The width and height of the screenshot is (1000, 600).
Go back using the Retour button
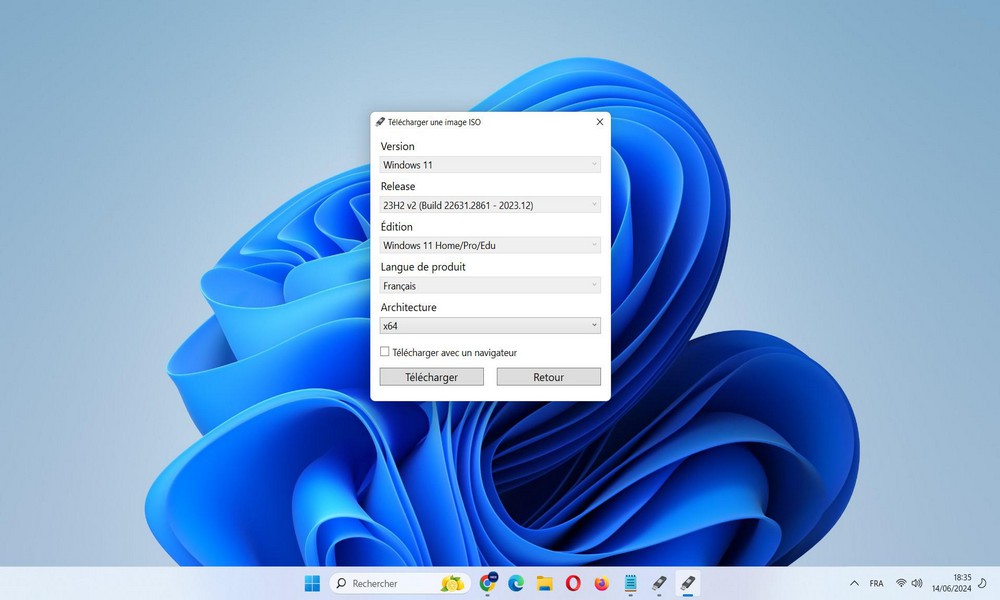point(548,376)
